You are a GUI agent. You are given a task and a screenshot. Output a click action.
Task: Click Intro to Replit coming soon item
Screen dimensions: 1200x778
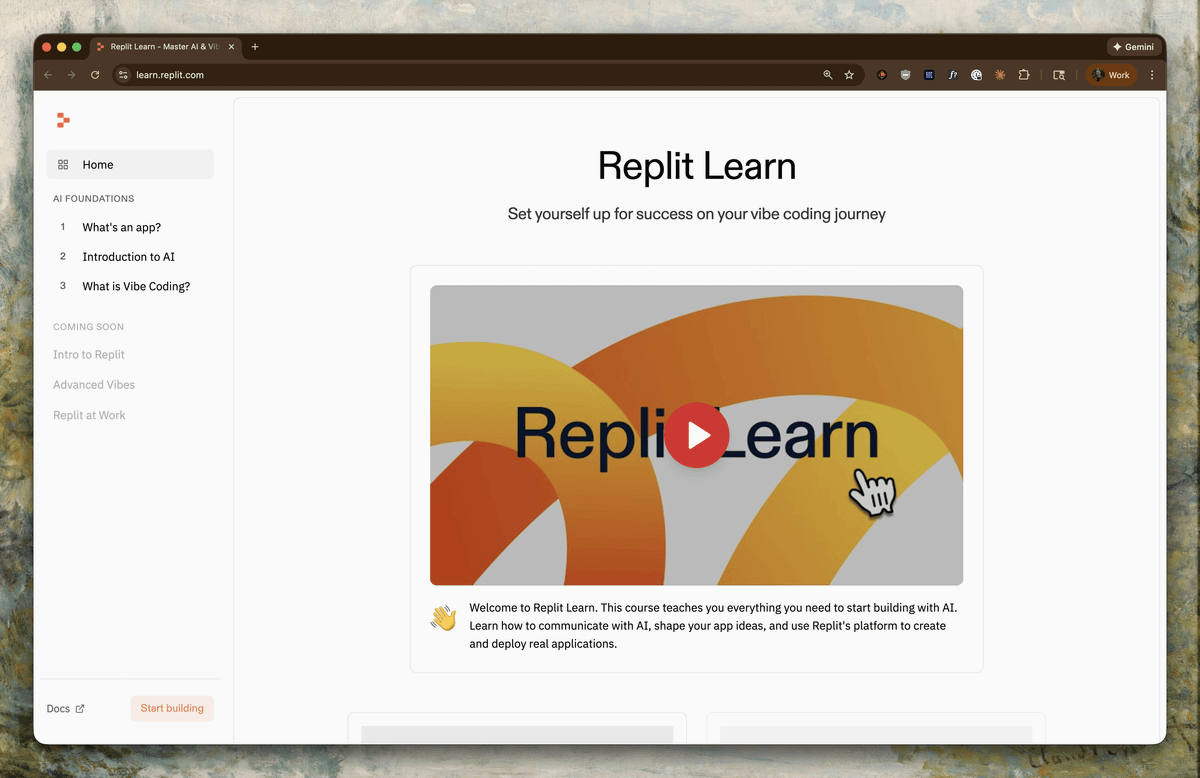(x=89, y=355)
